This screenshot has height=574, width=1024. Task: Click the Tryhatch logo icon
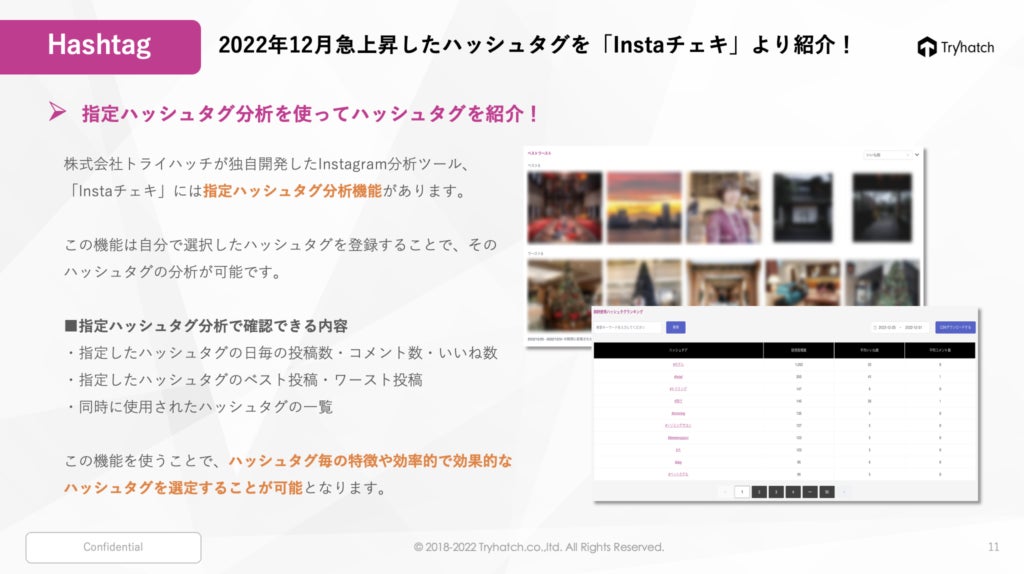927,47
